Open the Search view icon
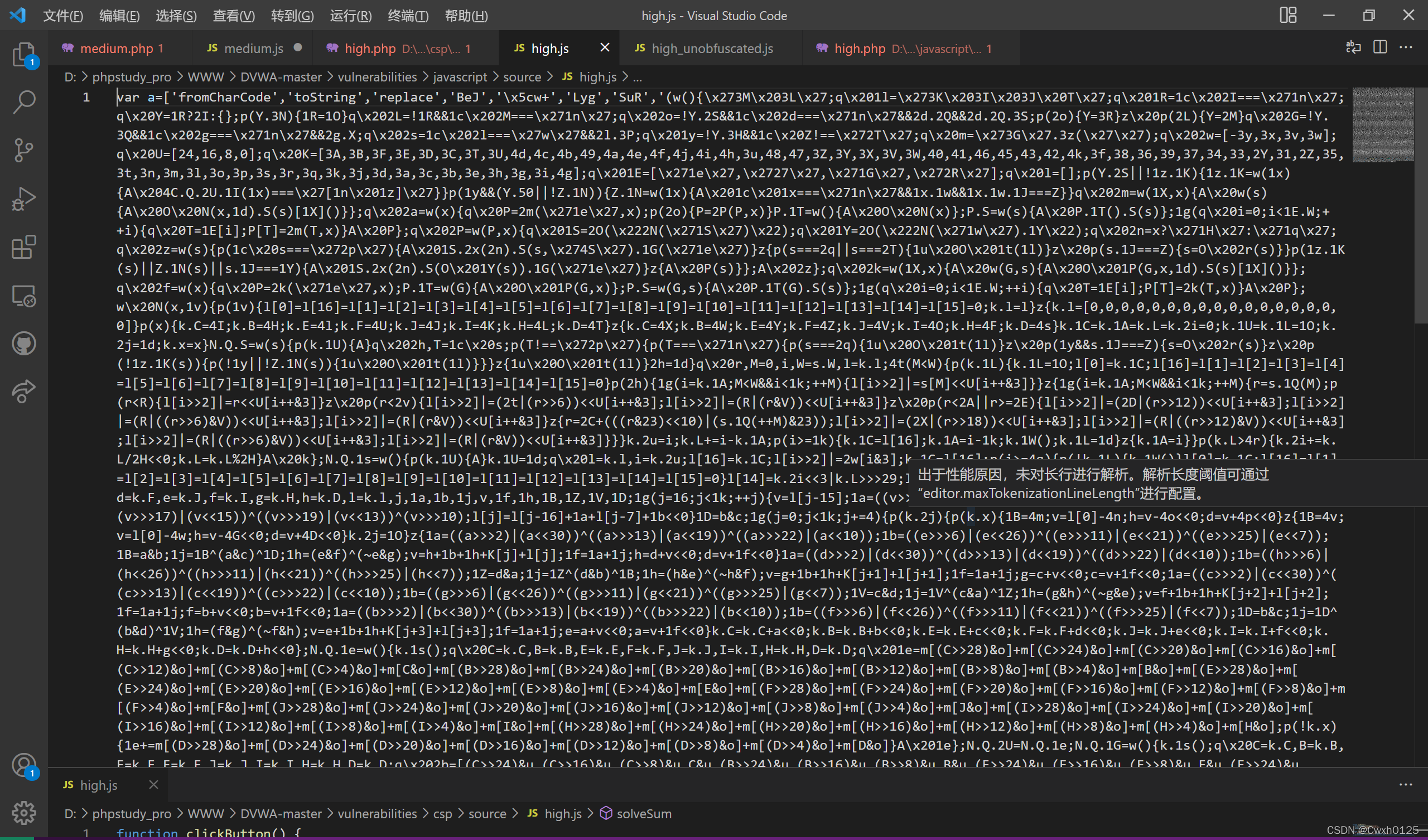The width and height of the screenshot is (1428, 840). coord(24,102)
